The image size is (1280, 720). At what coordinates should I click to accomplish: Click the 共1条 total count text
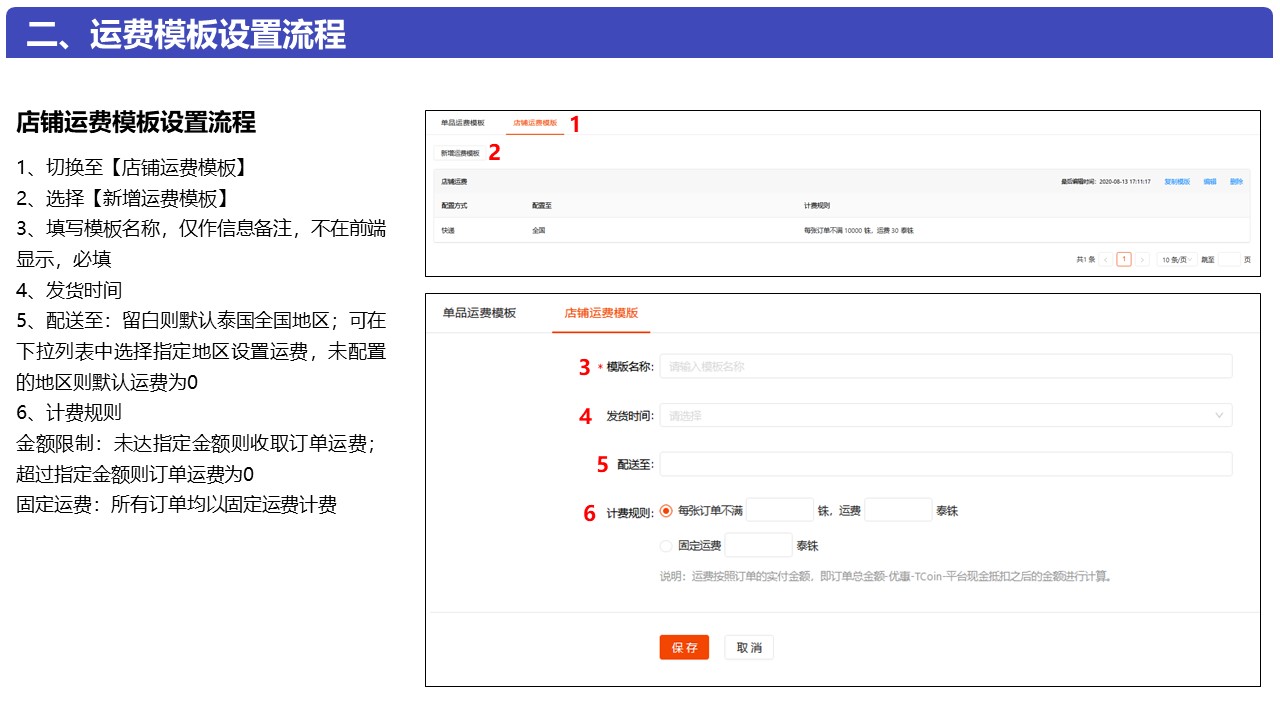click(x=1085, y=259)
